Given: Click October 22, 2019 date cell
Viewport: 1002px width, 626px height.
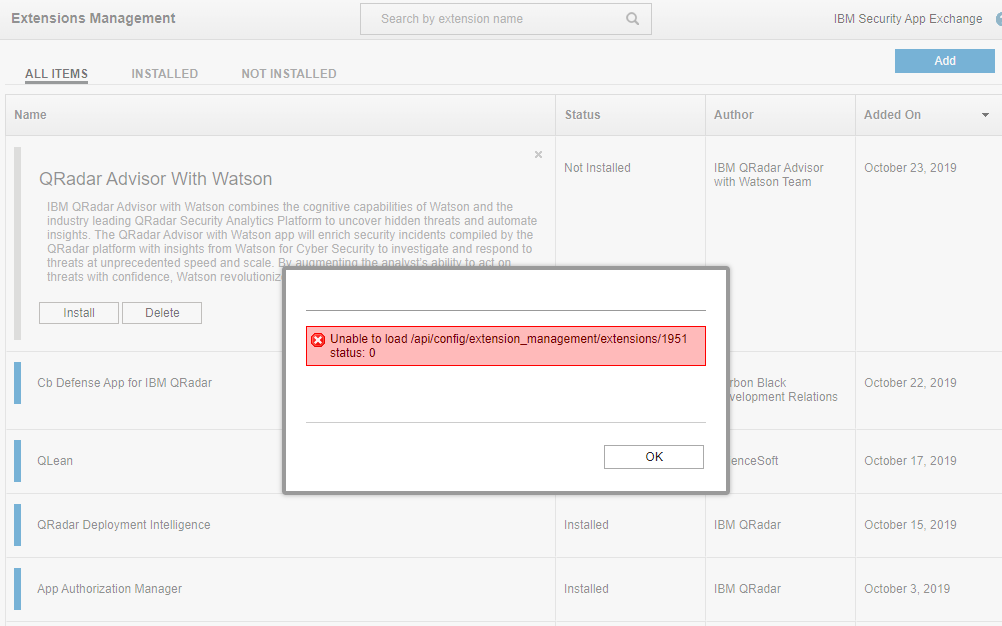Looking at the screenshot, I should point(910,383).
